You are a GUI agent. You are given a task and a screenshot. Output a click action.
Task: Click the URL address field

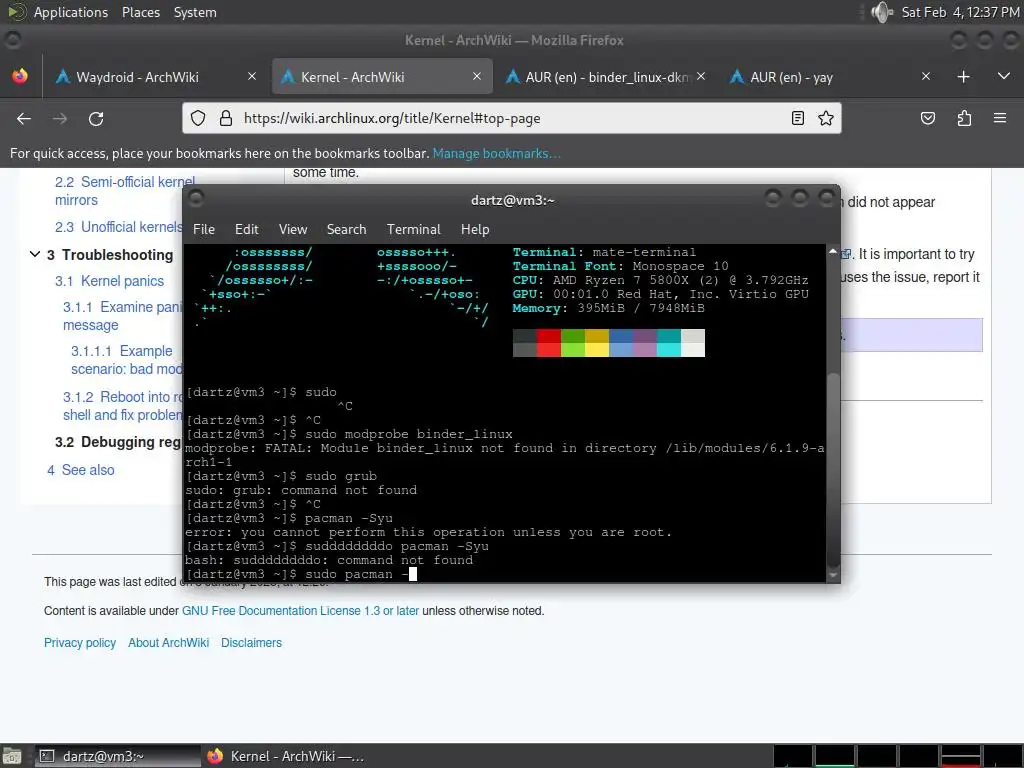(x=513, y=118)
